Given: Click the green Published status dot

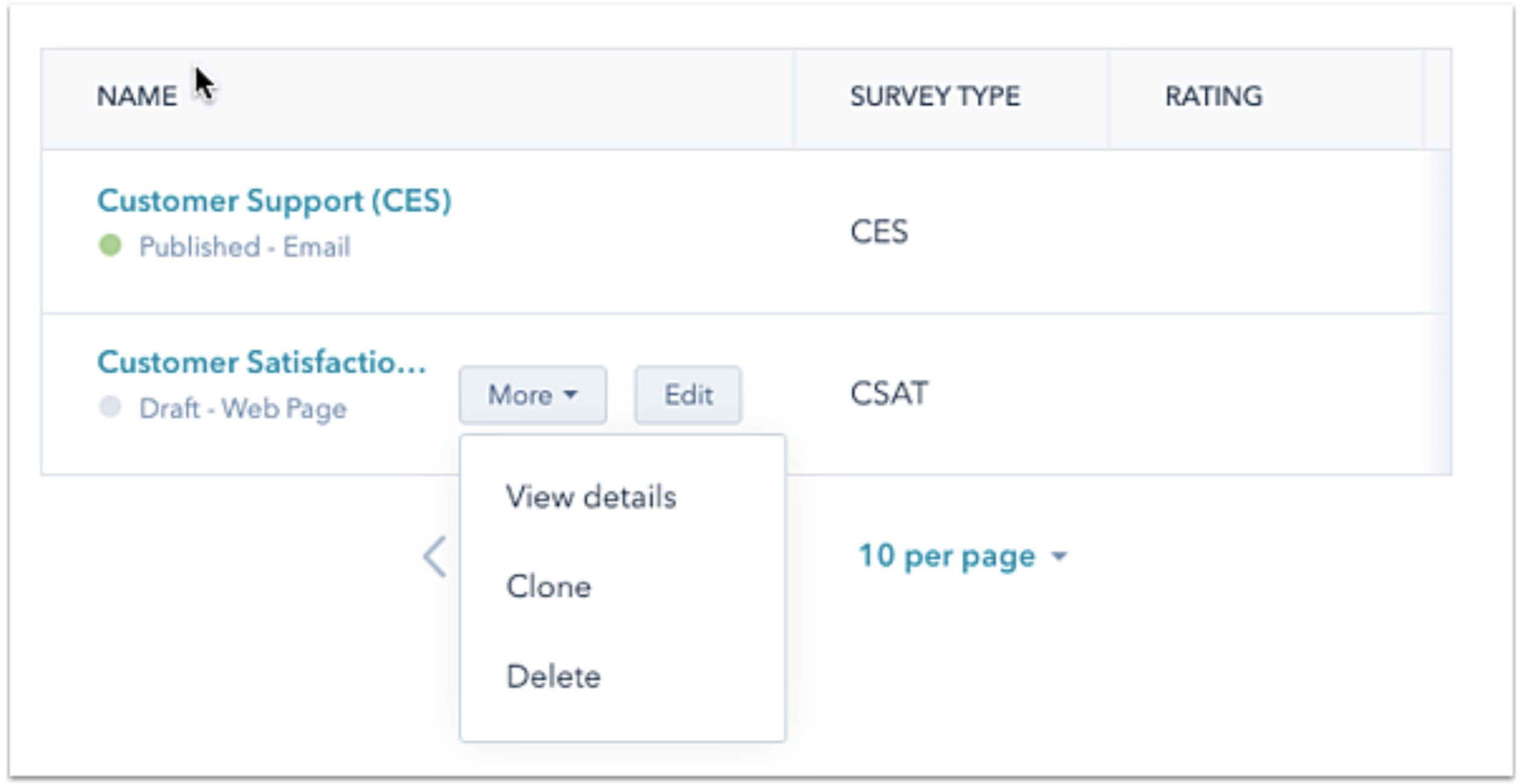Looking at the screenshot, I should point(110,246).
